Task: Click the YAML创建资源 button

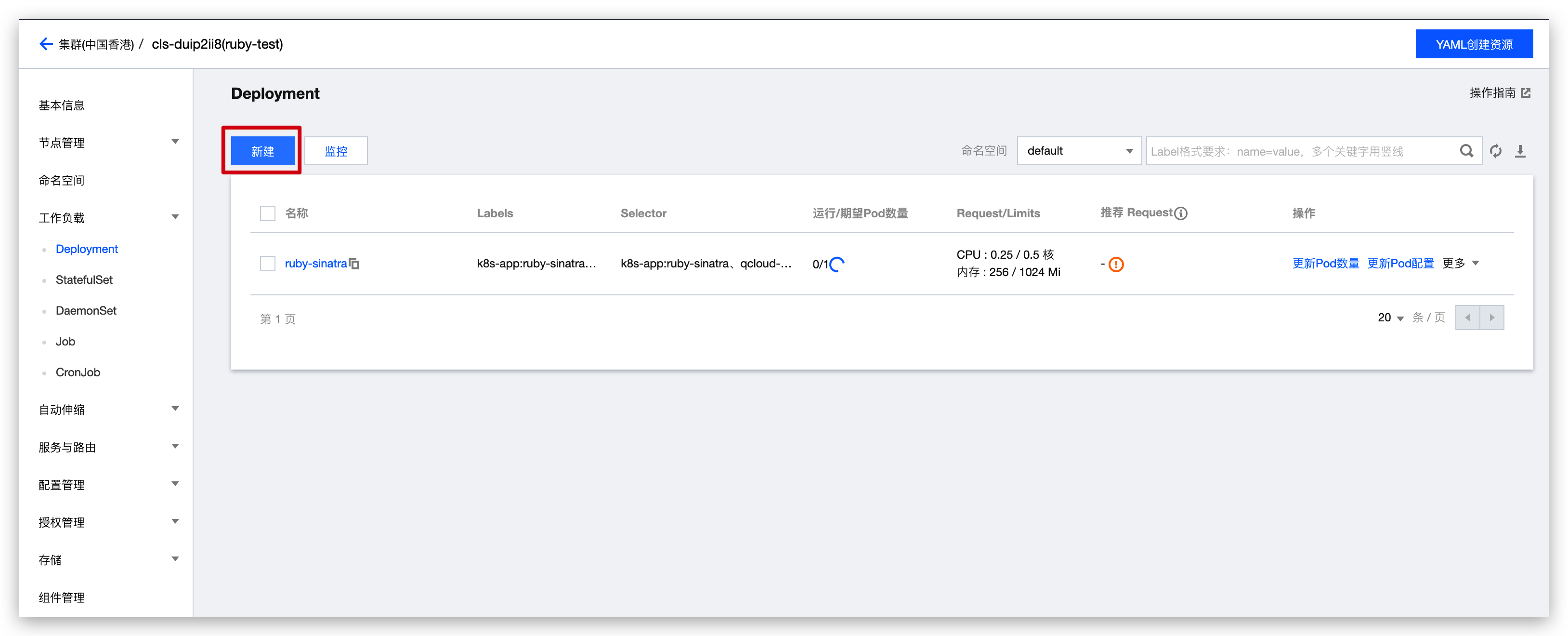Action: [1474, 44]
